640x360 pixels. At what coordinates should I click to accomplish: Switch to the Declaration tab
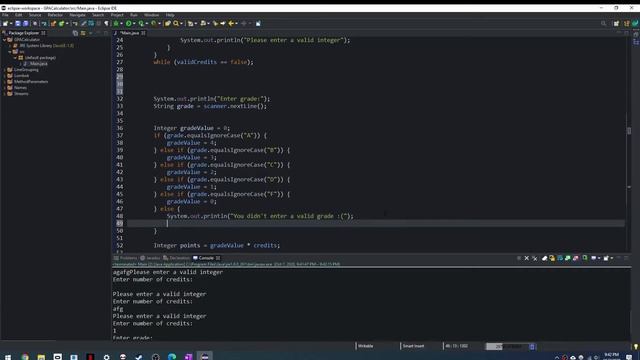point(176,258)
